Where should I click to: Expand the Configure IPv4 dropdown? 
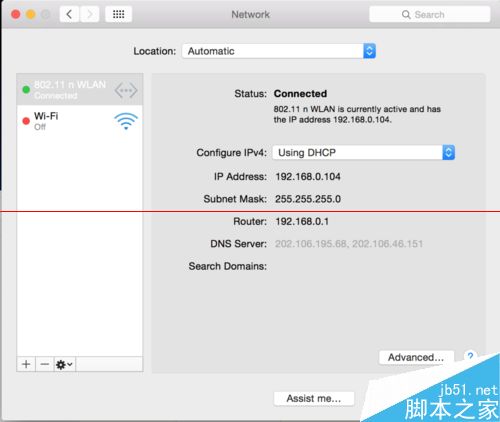point(364,153)
